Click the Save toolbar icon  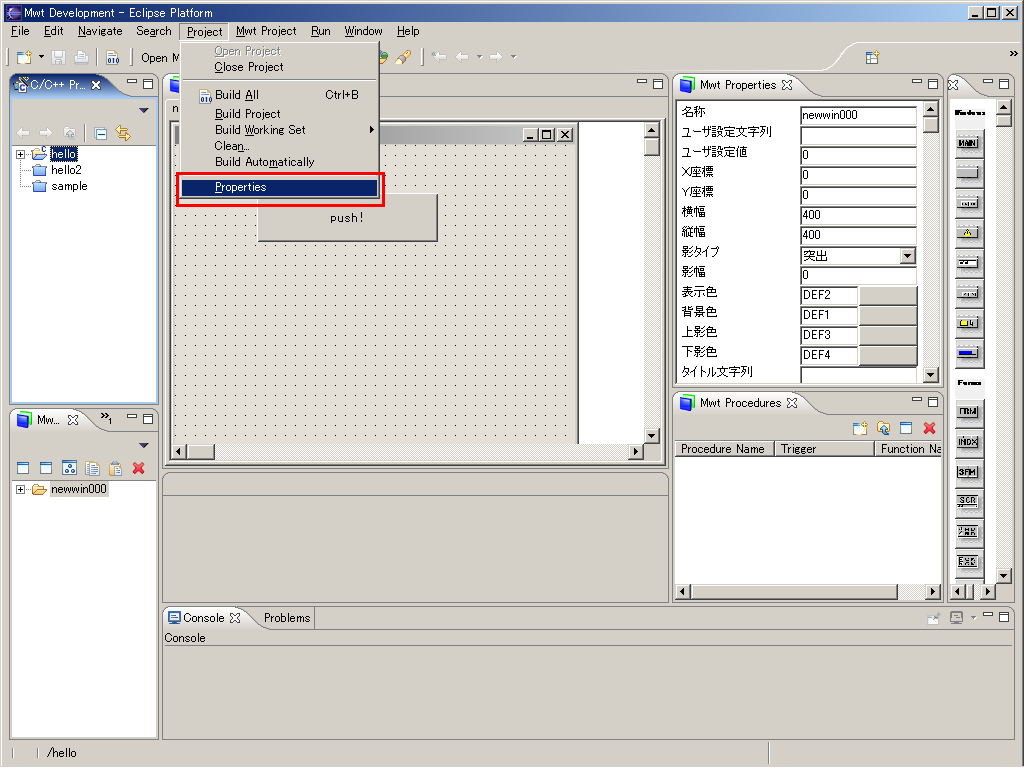point(58,57)
